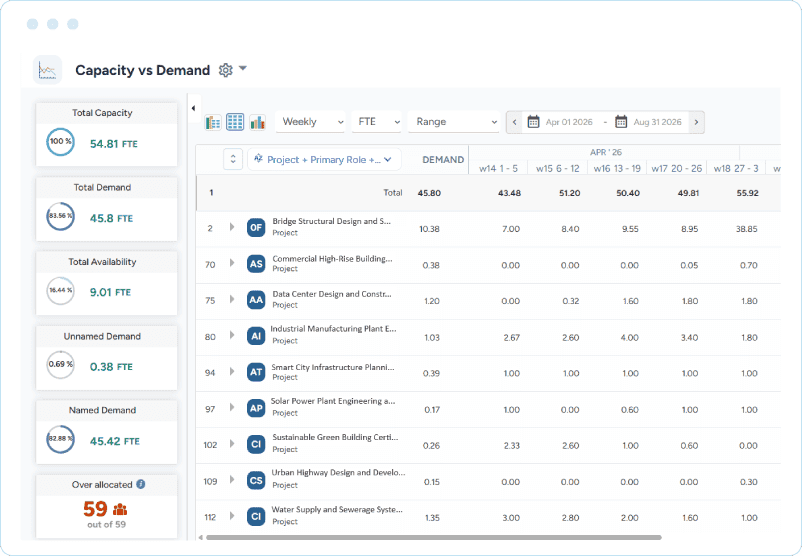The image size is (802, 556).
Task: Expand the Bridge Structural Design project row
Action: click(x=232, y=227)
